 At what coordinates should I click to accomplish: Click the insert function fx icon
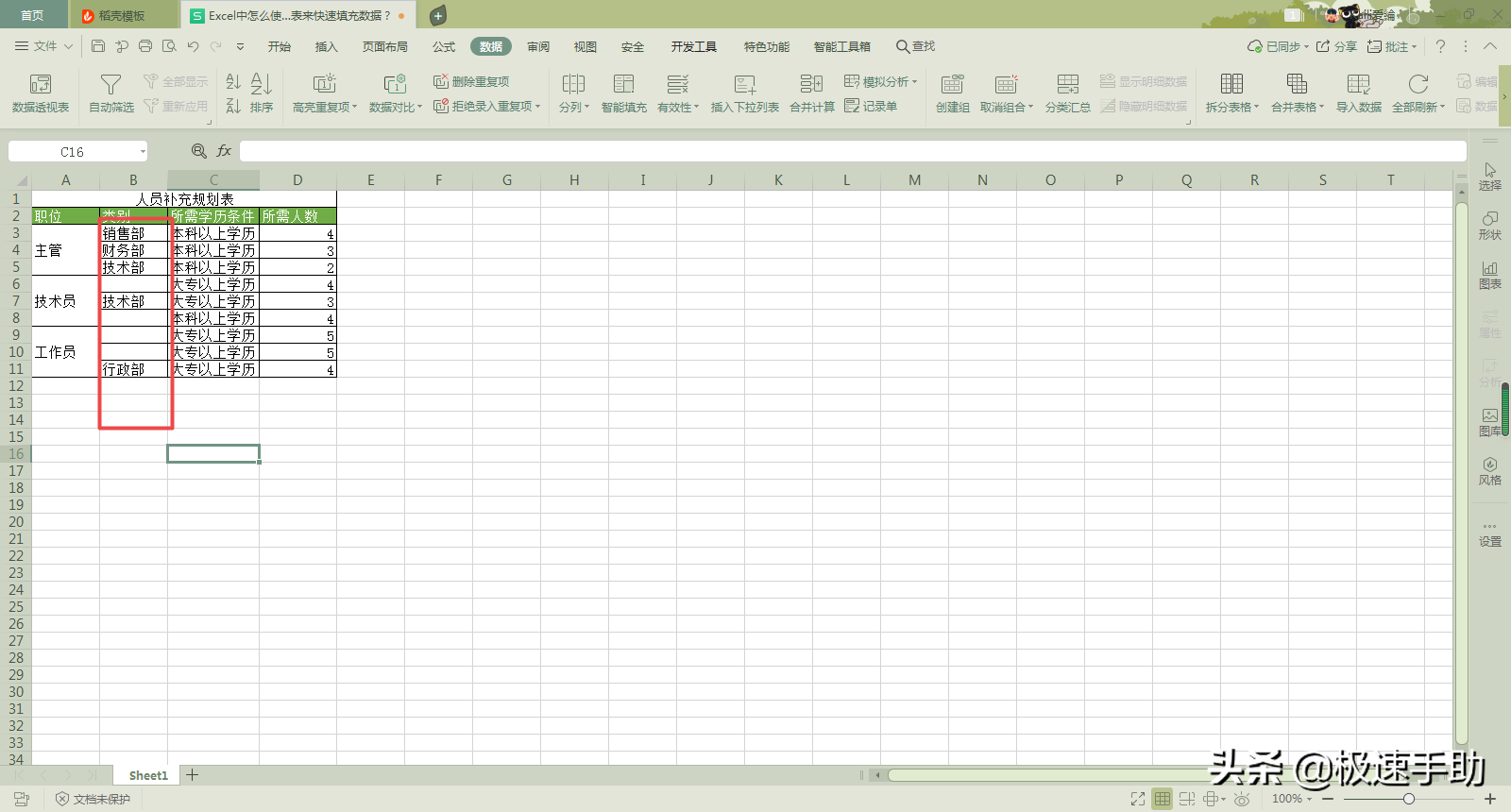pyautogui.click(x=224, y=151)
